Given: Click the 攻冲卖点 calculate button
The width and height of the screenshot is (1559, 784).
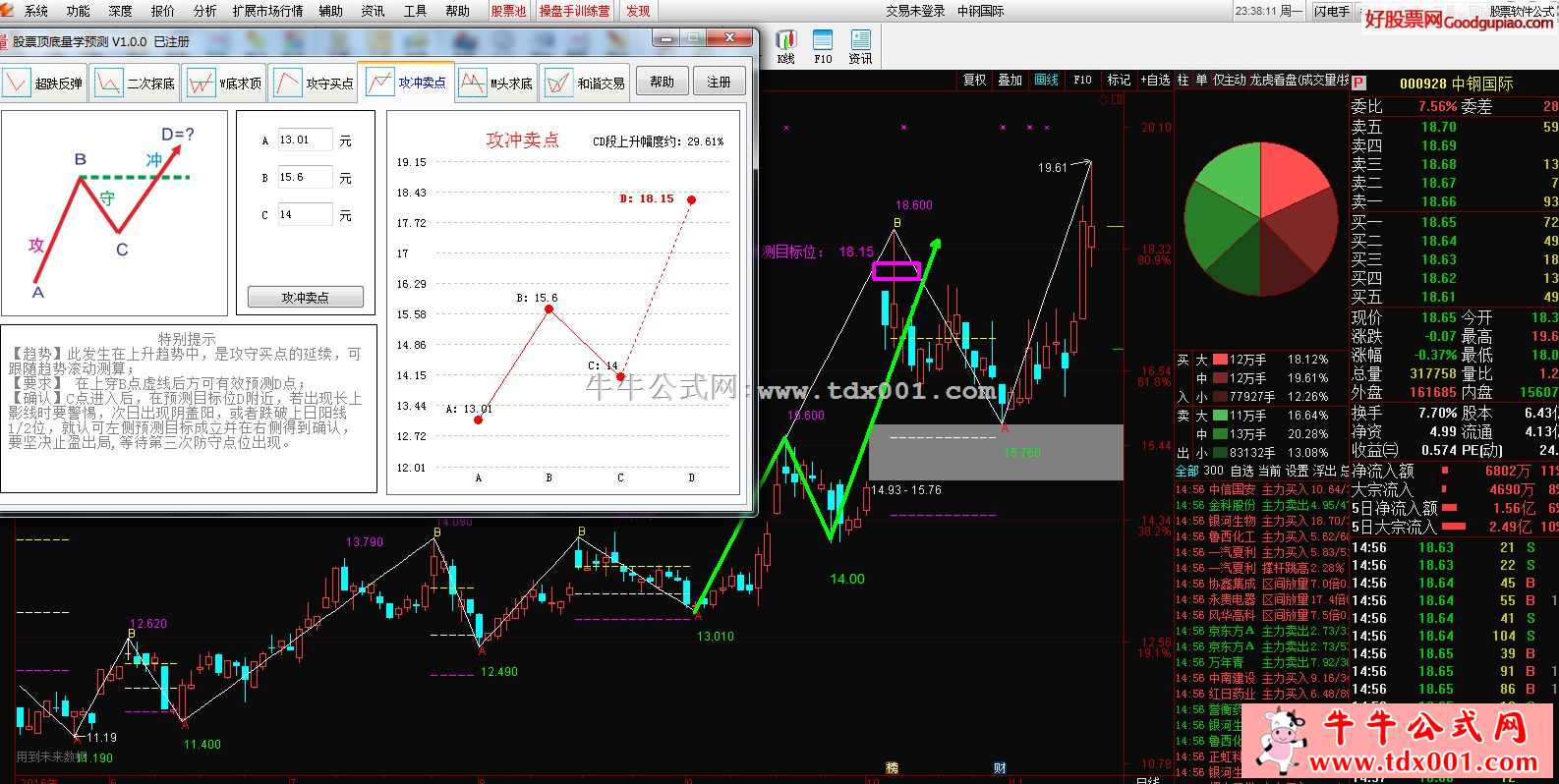Looking at the screenshot, I should (x=306, y=297).
